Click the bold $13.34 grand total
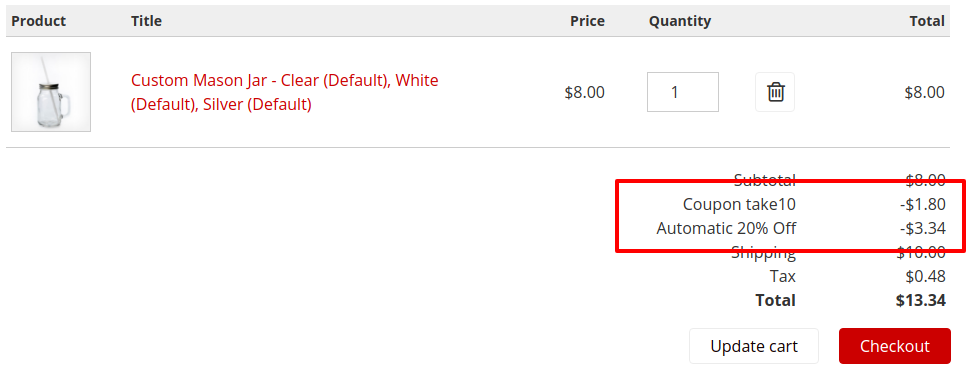 [x=920, y=301]
